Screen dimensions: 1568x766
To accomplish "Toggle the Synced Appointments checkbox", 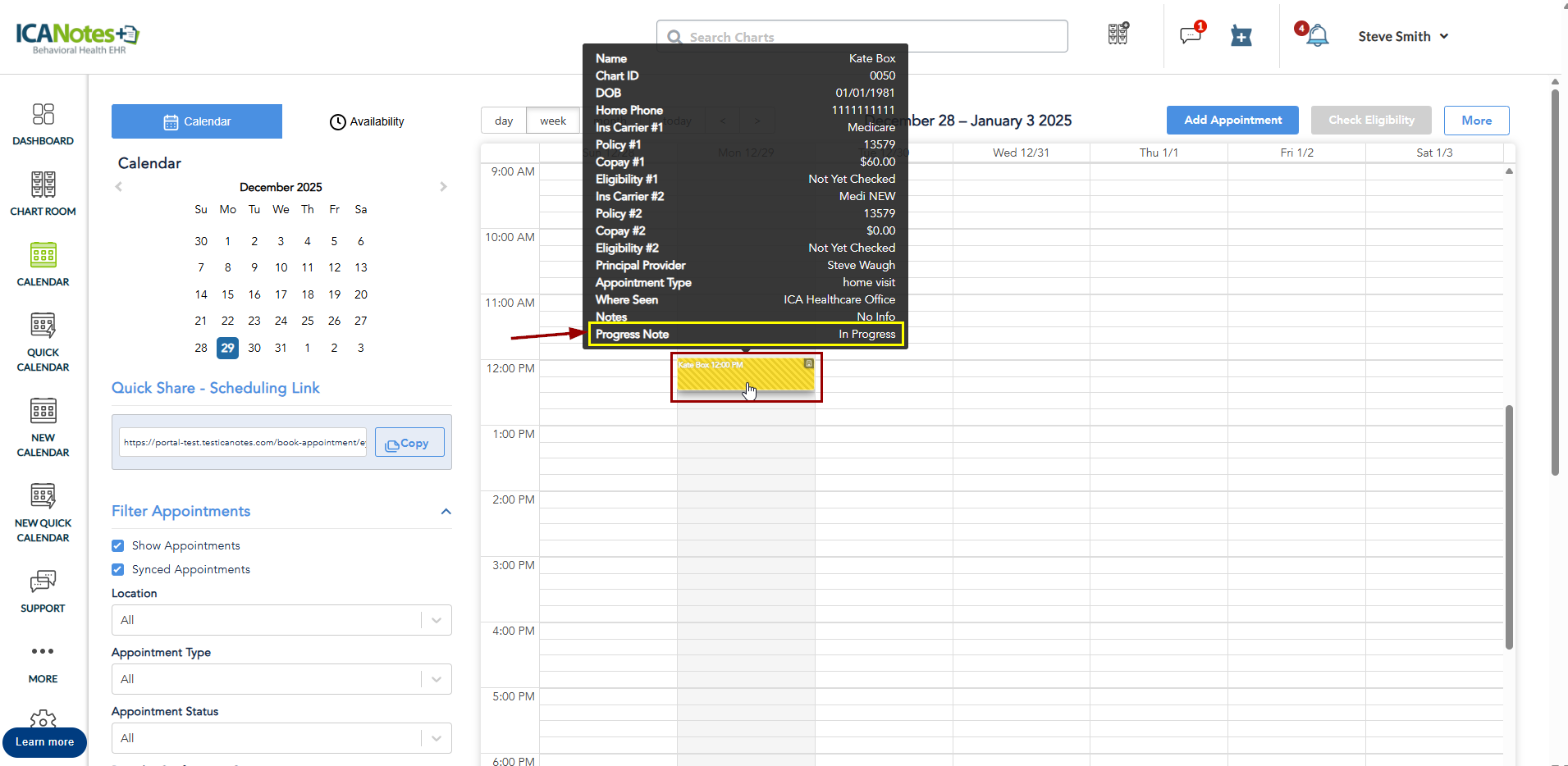I will [118, 569].
